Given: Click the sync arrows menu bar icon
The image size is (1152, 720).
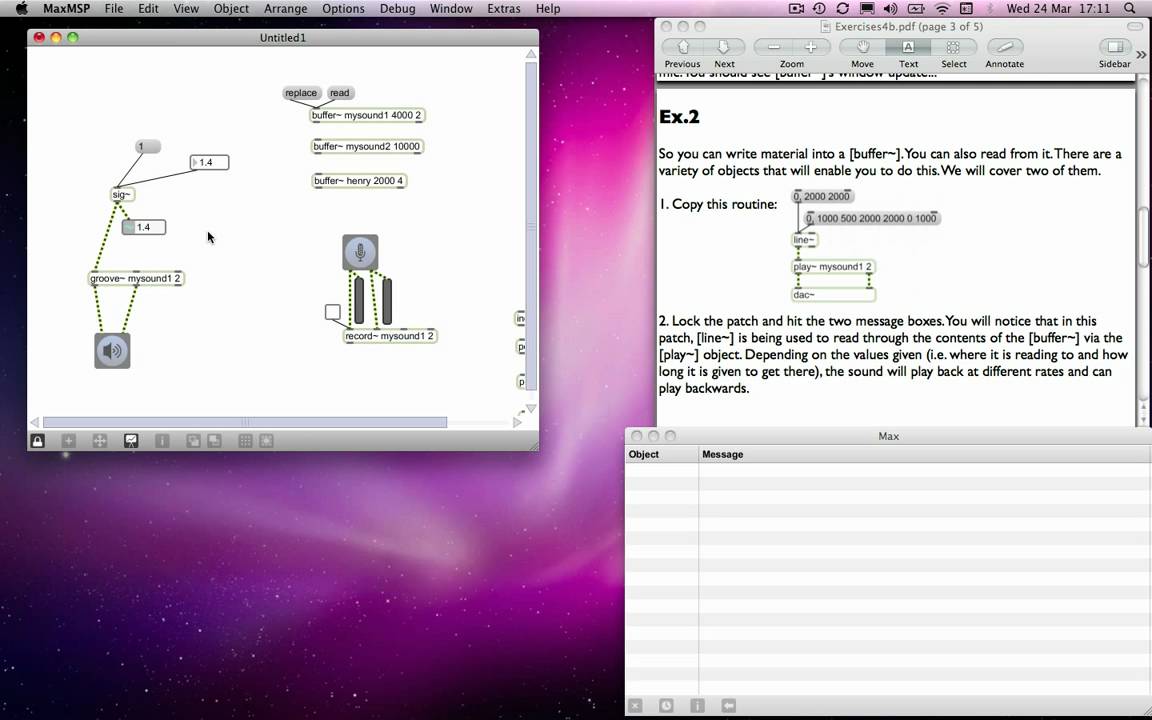Looking at the screenshot, I should pos(843,9).
